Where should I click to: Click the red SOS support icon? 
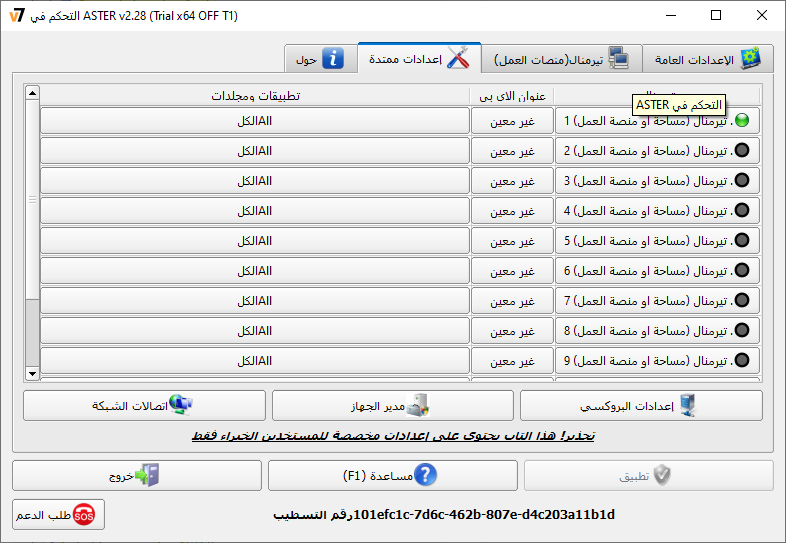click(84, 514)
